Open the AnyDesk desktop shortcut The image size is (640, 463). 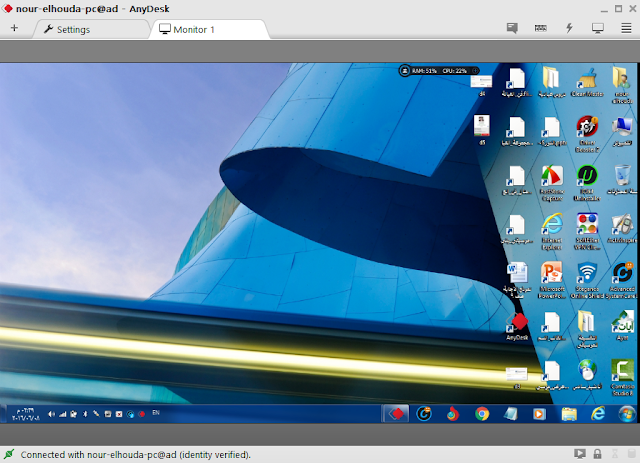[x=517, y=326]
